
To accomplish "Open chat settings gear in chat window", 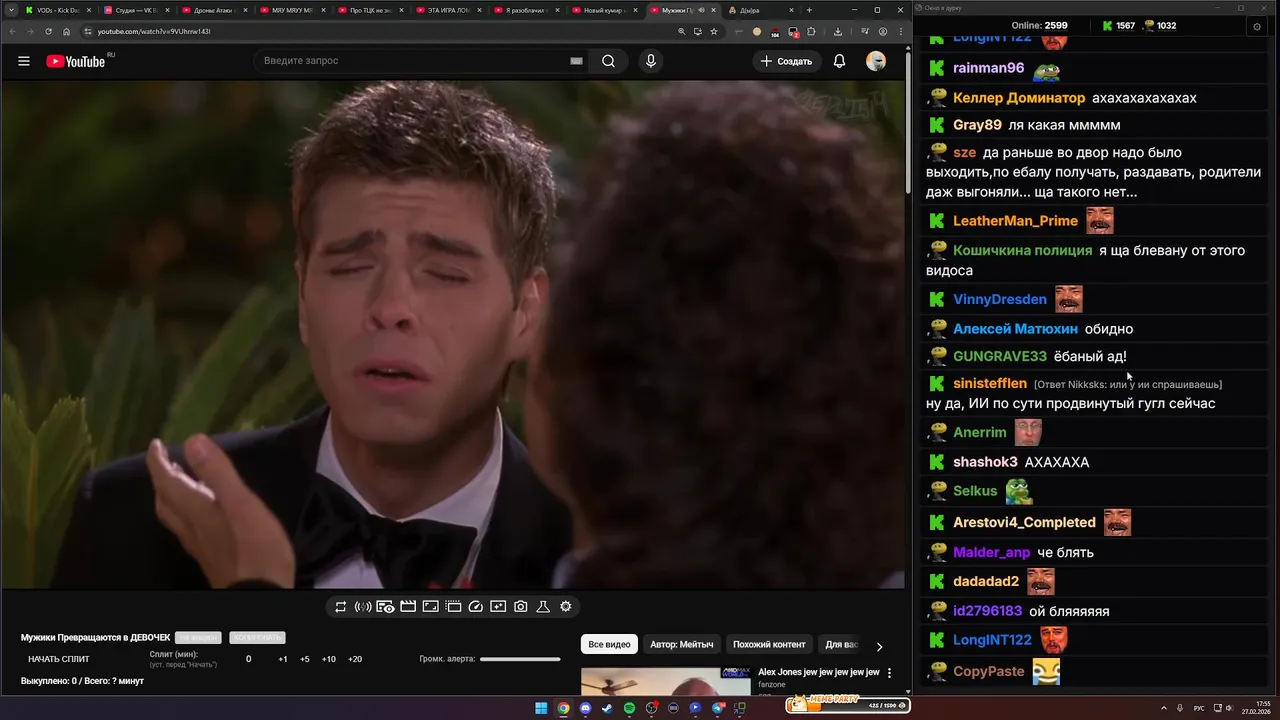I will (x=1257, y=26).
